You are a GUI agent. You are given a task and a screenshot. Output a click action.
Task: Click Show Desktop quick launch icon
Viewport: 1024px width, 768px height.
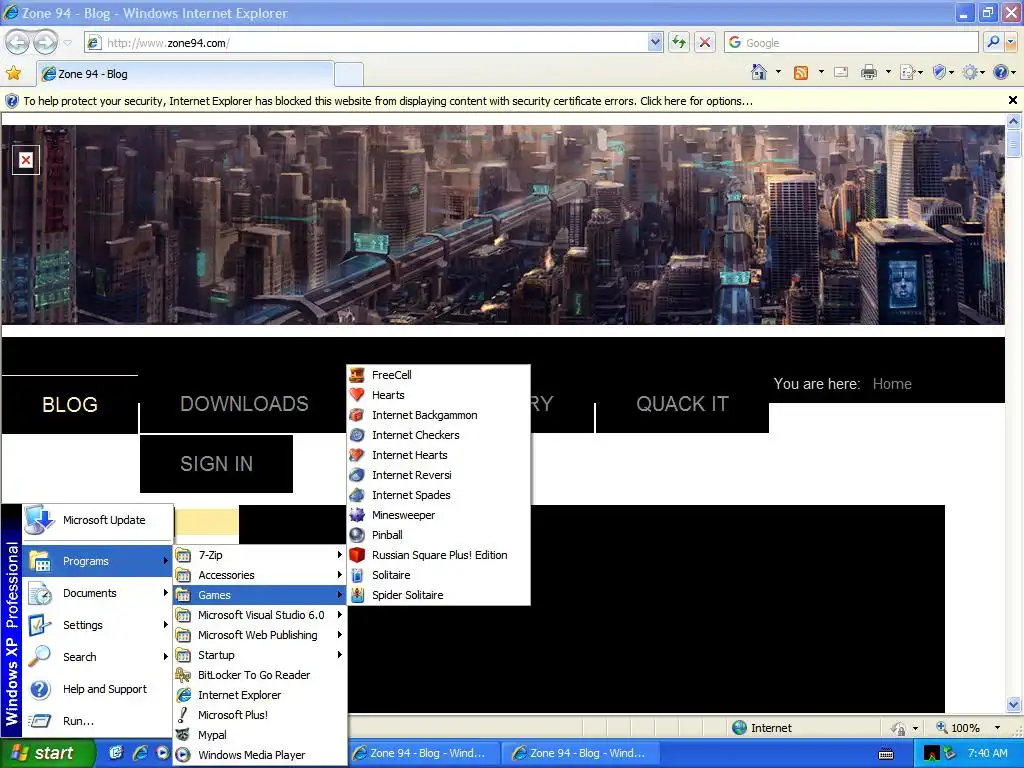click(x=117, y=753)
